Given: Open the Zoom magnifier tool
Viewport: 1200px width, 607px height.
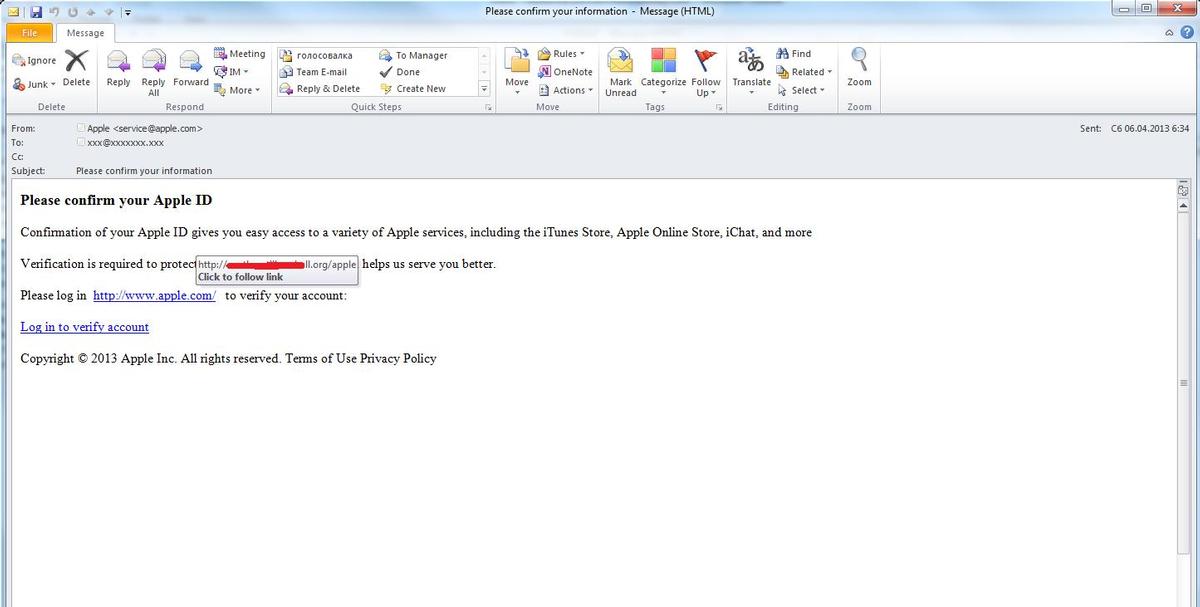Looking at the screenshot, I should 859,68.
